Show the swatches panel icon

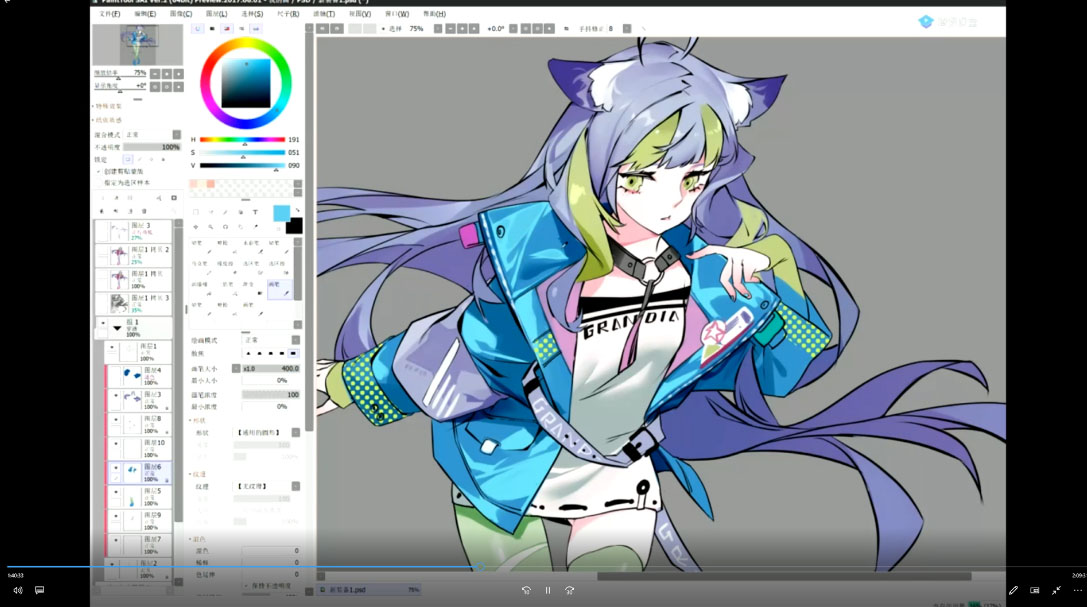256,28
